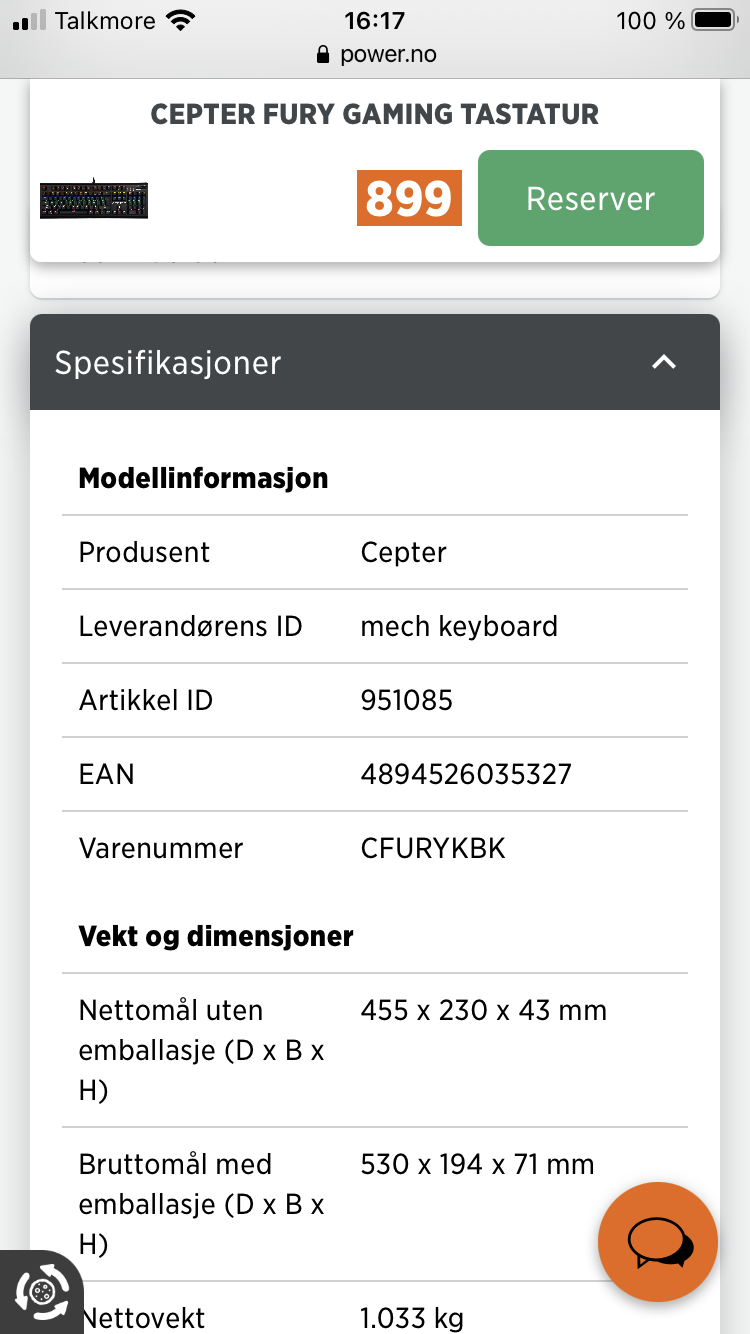
Task: Tap the 16:17 clock in status bar
Action: click(x=374, y=20)
